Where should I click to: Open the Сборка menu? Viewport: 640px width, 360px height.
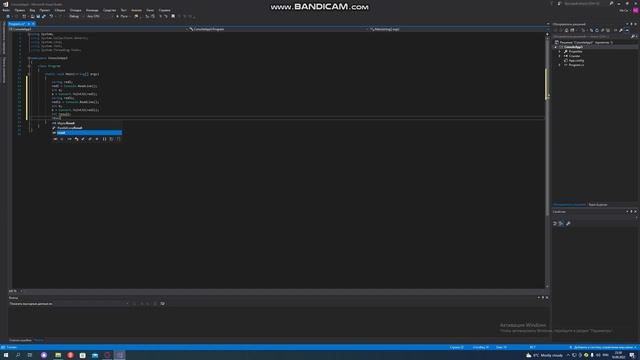pos(60,10)
